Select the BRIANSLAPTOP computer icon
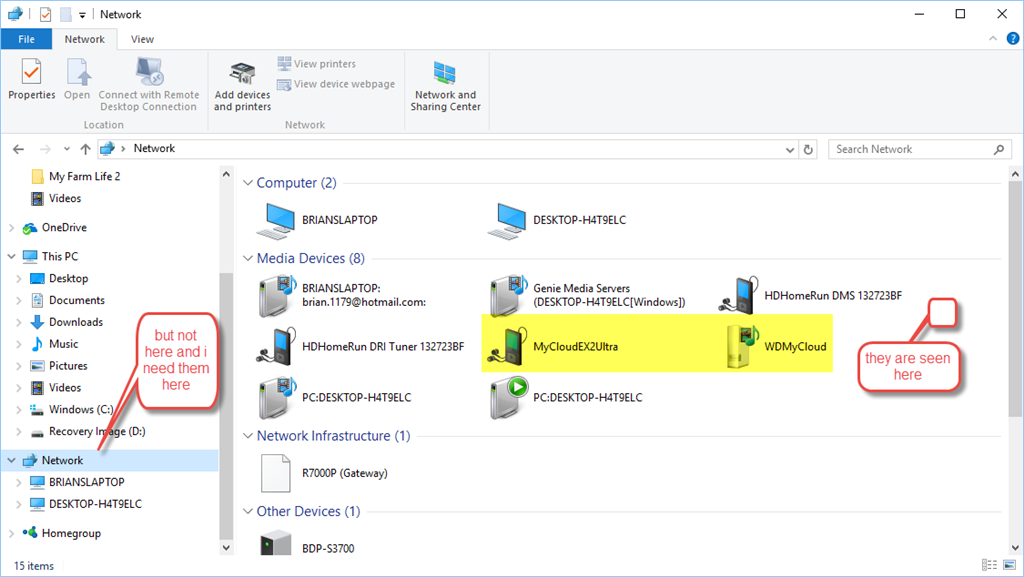Screen dimensions: 1024x577 [318, 221]
